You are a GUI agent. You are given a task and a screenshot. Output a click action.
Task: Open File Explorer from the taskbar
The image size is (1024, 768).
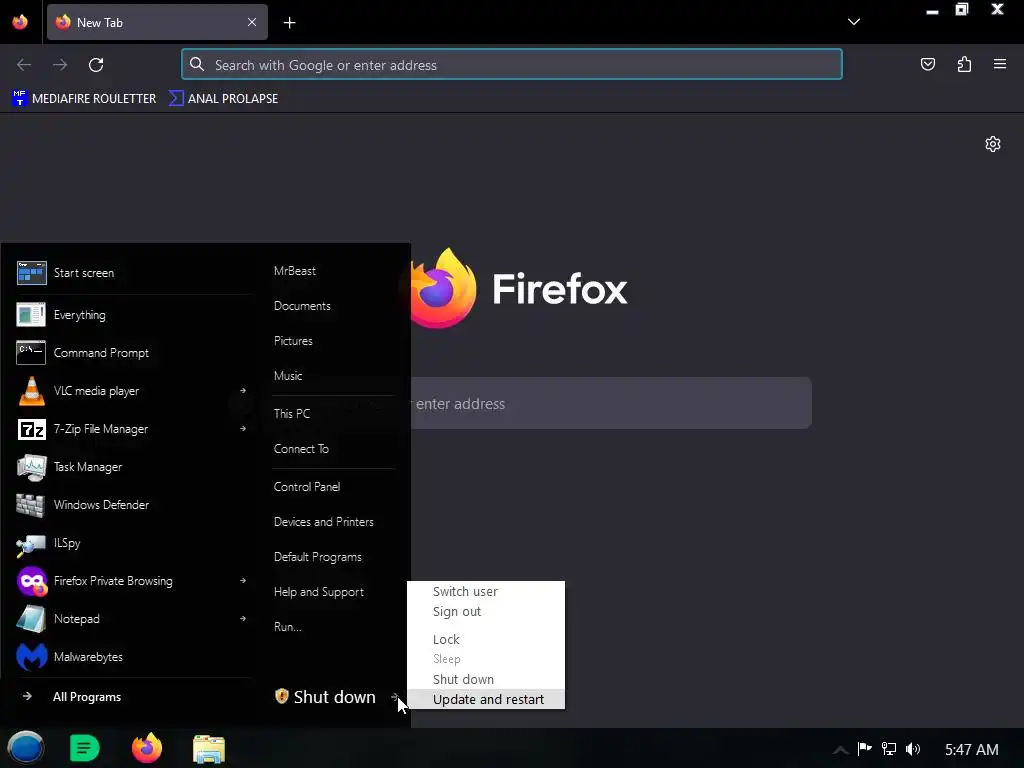(209, 748)
